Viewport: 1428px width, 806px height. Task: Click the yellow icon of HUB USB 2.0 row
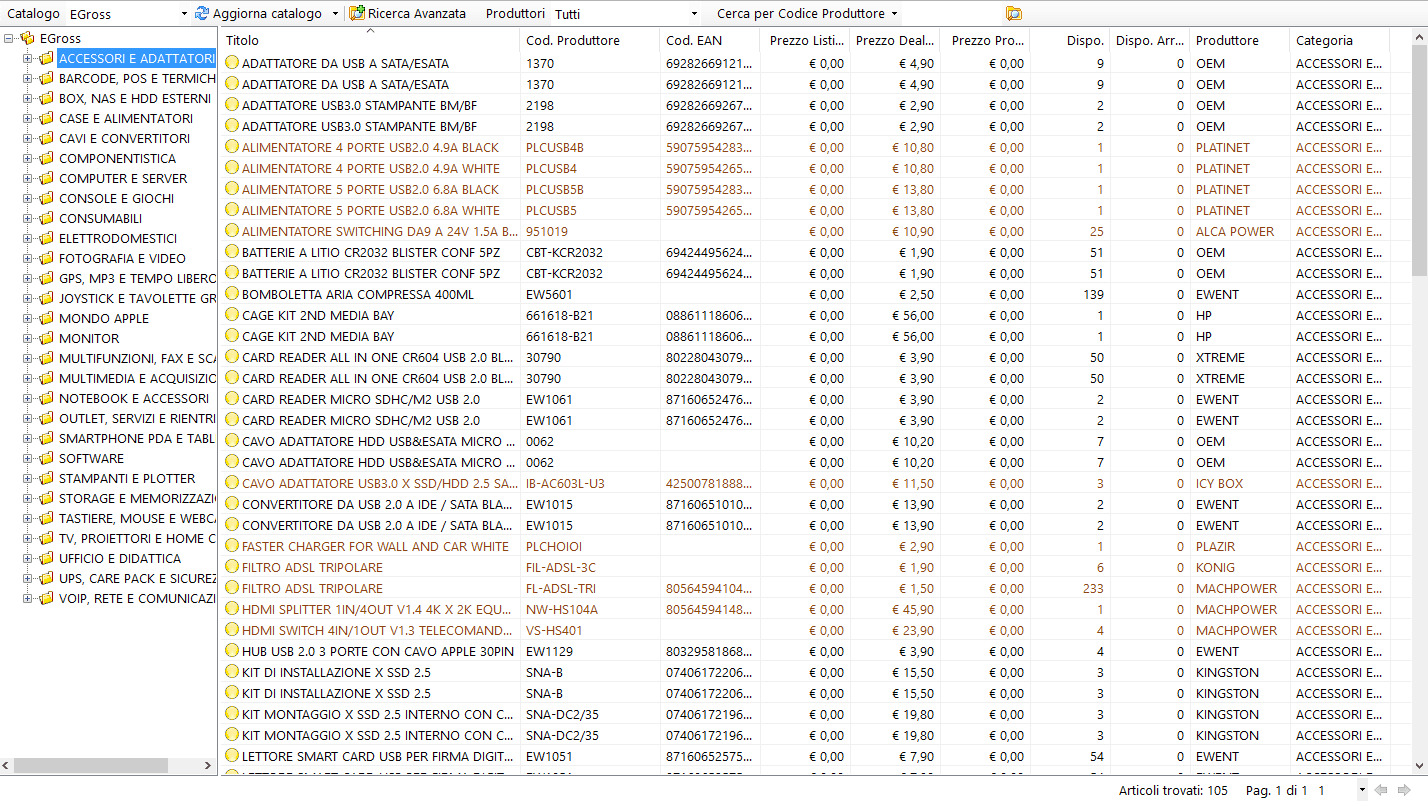(x=232, y=651)
